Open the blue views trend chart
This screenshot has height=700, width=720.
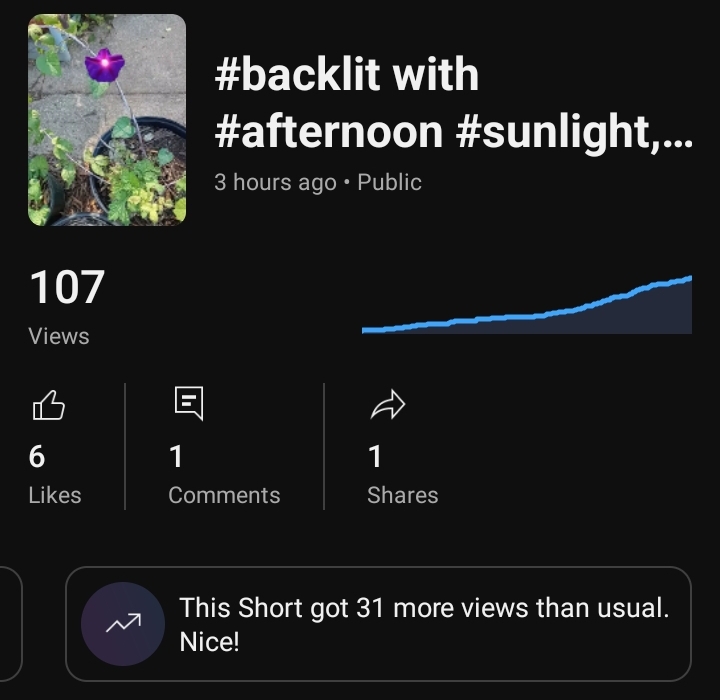(526, 306)
